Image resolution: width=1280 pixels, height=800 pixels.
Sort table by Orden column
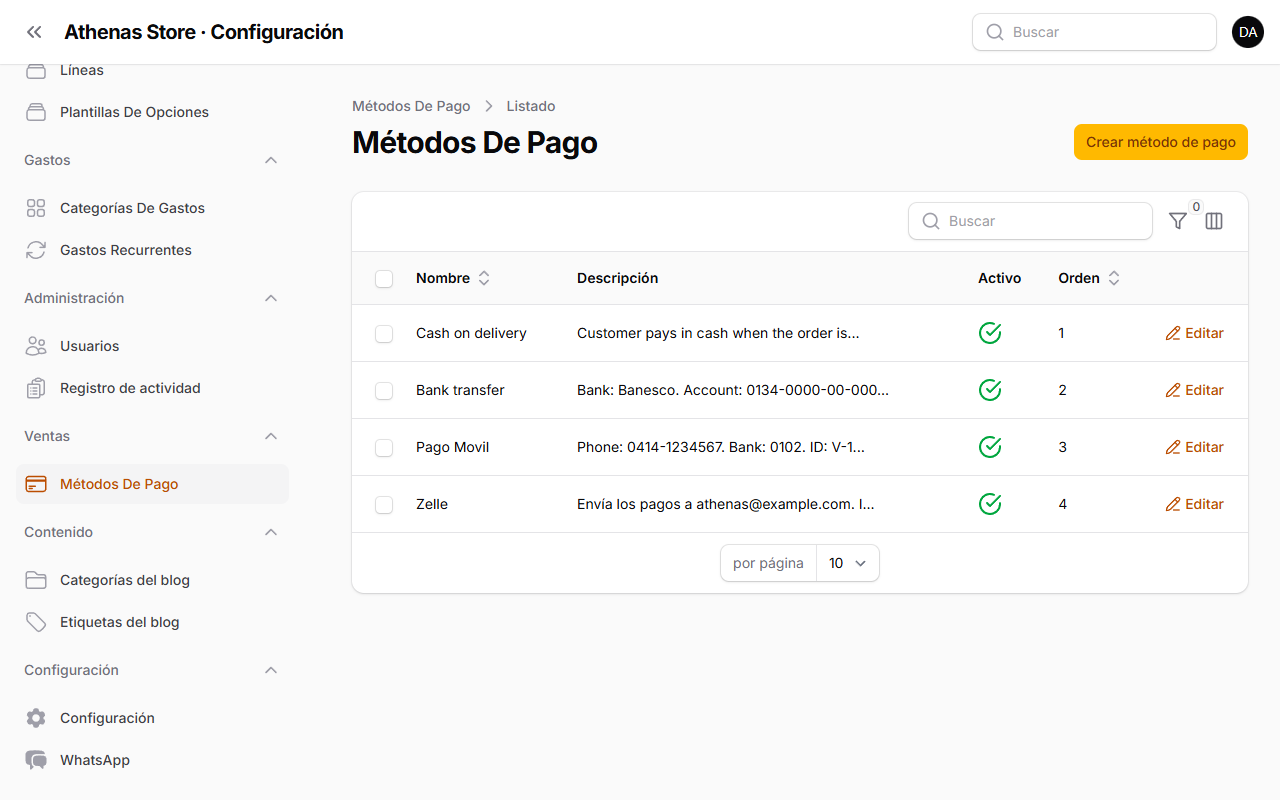tap(1089, 278)
